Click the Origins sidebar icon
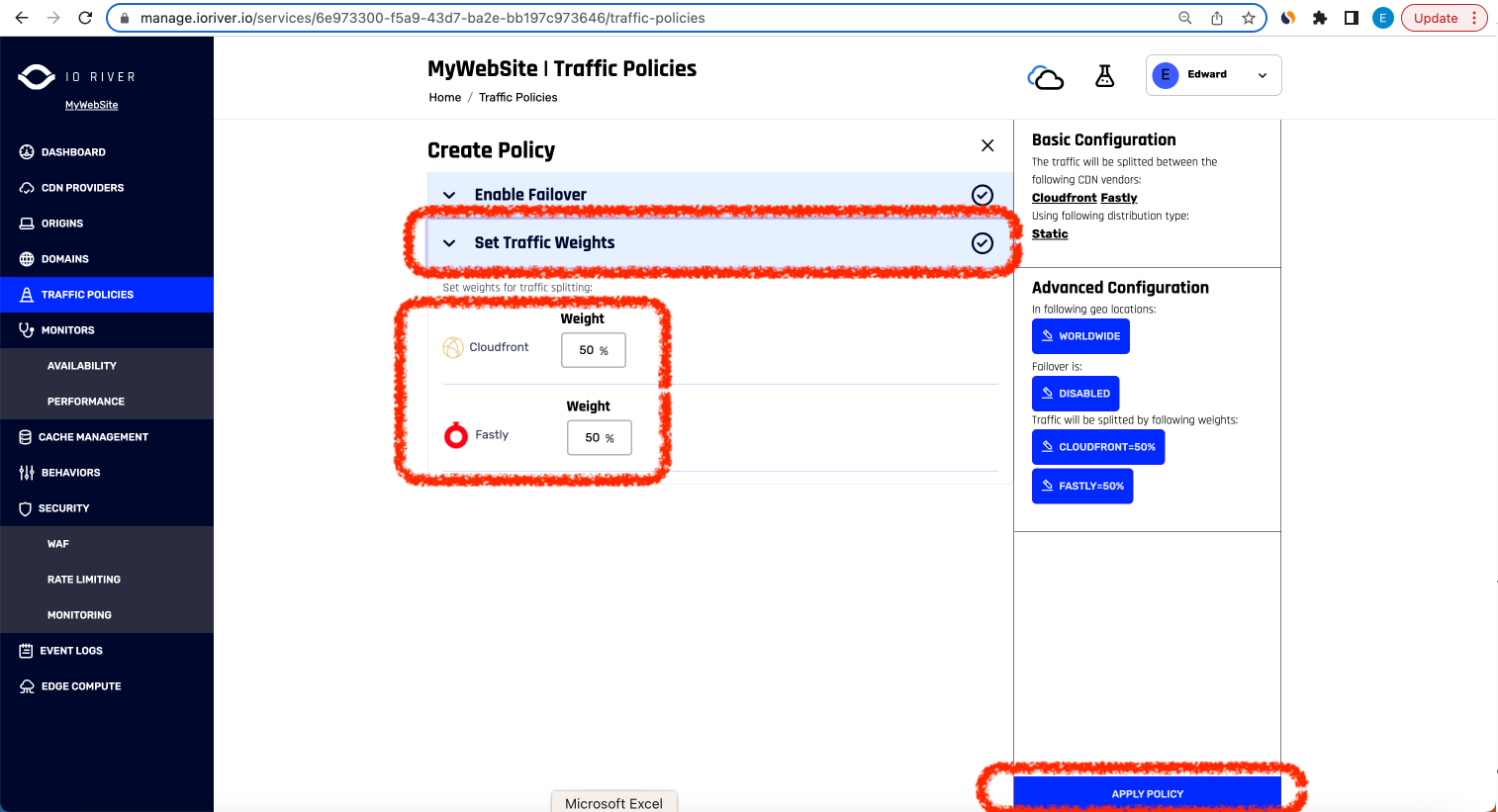The height and width of the screenshot is (812, 1498). pyautogui.click(x=27, y=224)
